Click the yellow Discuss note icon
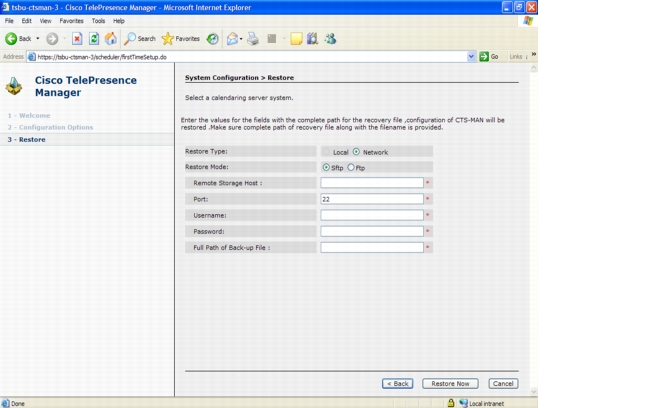 [296, 39]
